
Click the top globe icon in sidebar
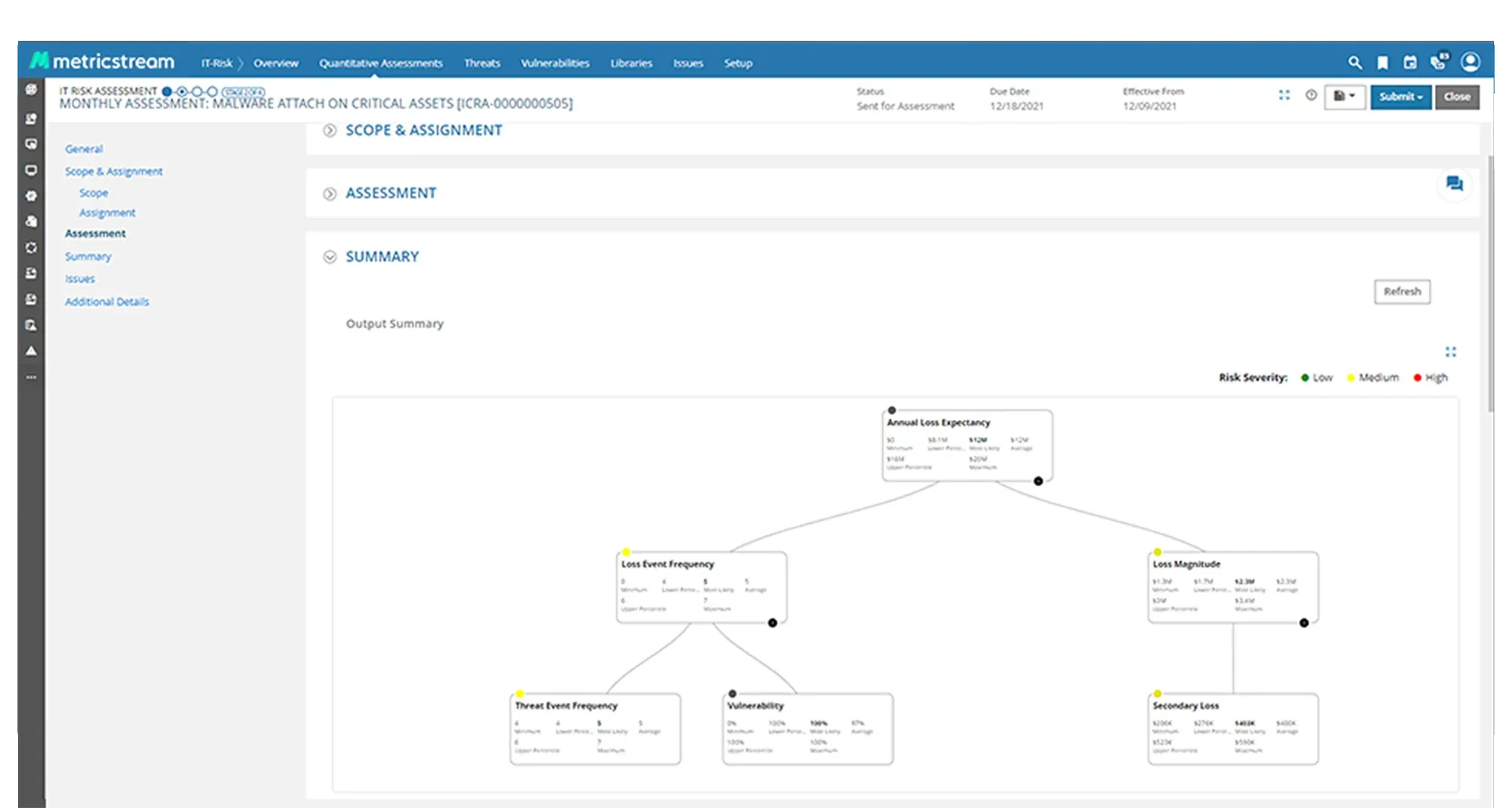pyautogui.click(x=31, y=89)
